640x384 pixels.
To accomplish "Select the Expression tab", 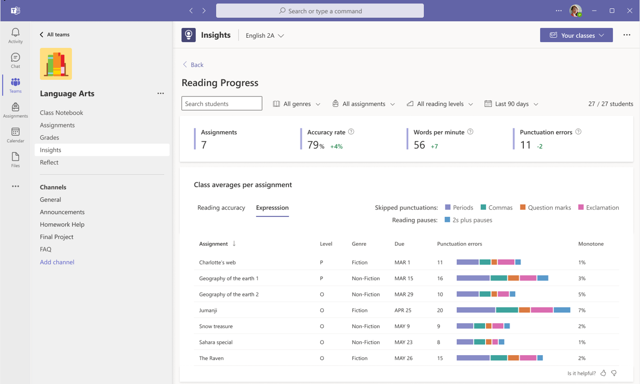I will coord(272,208).
